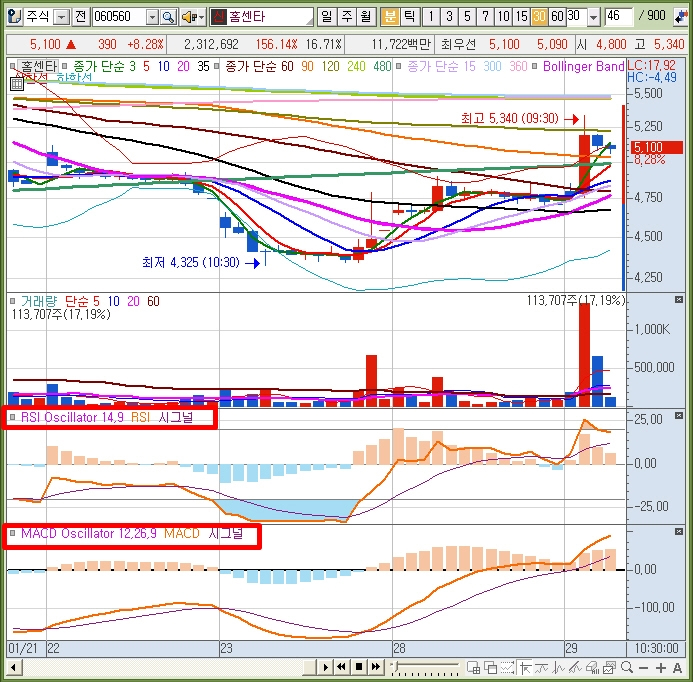Expand the stock code 060560 dropdown arrow

(152, 17)
